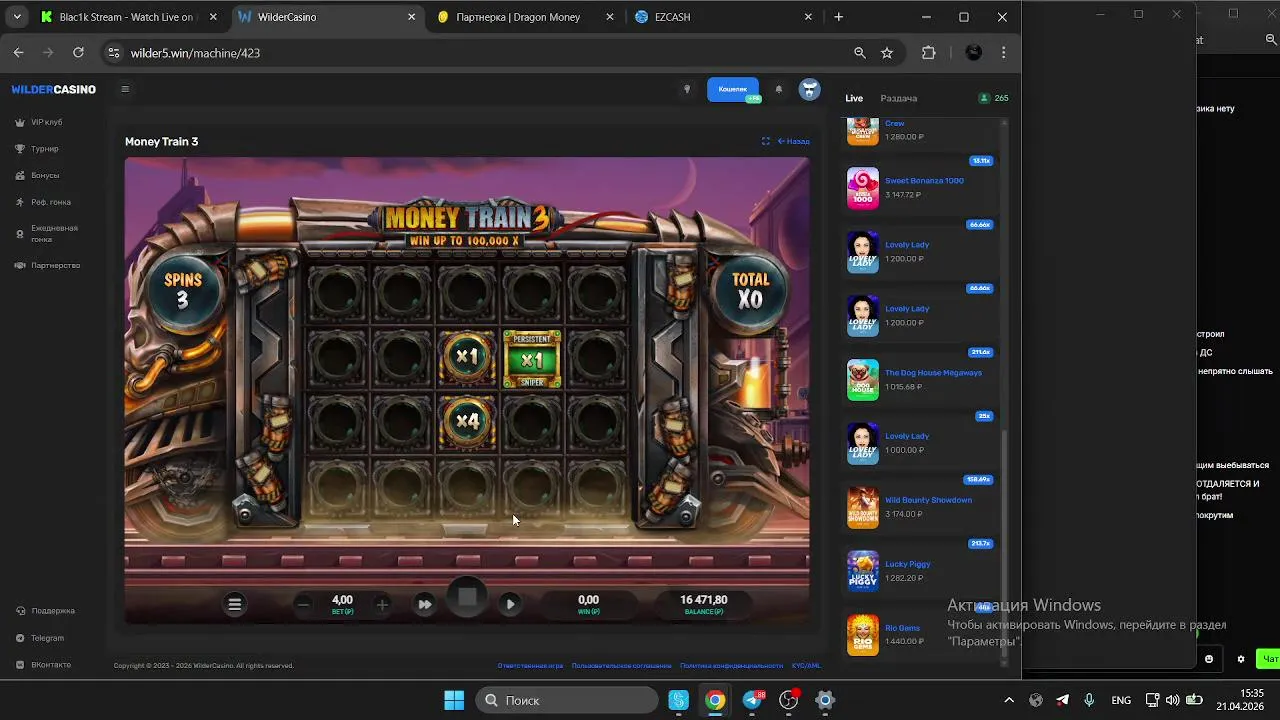This screenshot has height=720, width=1280.
Task: Show hidden system tray icons
Action: coord(1008,700)
